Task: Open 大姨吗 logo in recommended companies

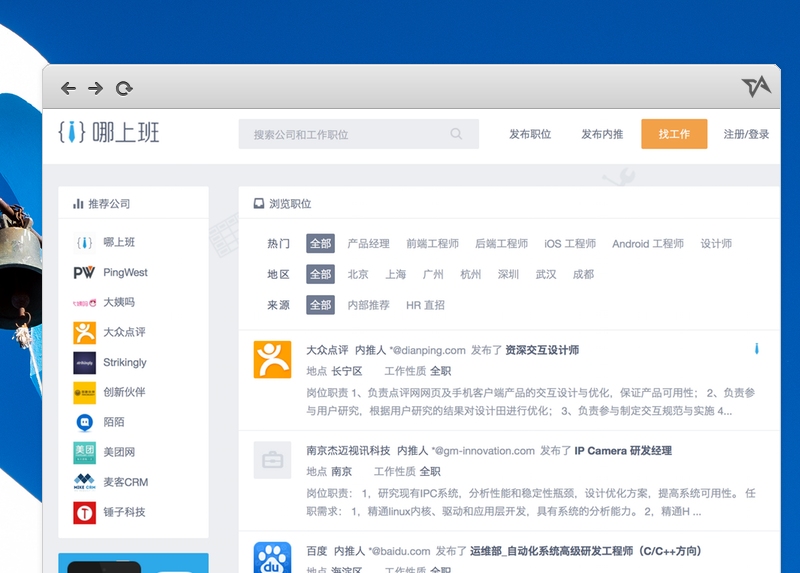Action: 84,303
